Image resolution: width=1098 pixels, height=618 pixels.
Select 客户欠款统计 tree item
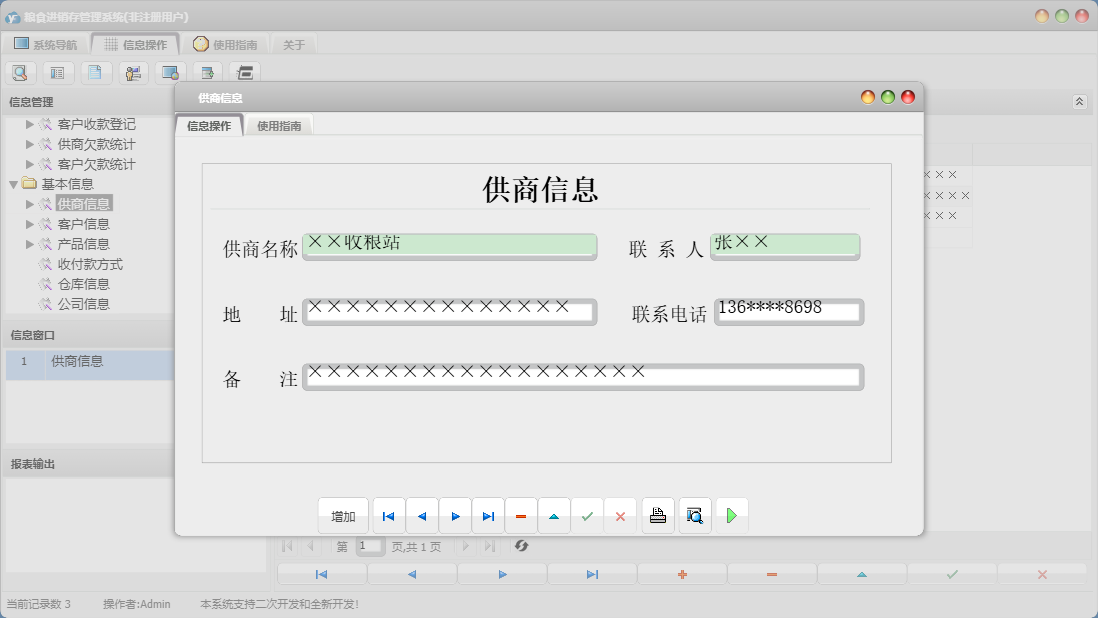click(x=97, y=164)
